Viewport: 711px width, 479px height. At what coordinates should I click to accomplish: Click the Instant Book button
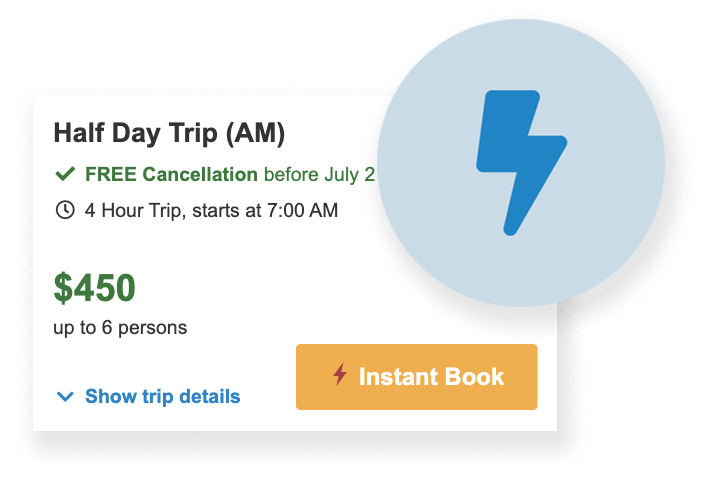[417, 377]
